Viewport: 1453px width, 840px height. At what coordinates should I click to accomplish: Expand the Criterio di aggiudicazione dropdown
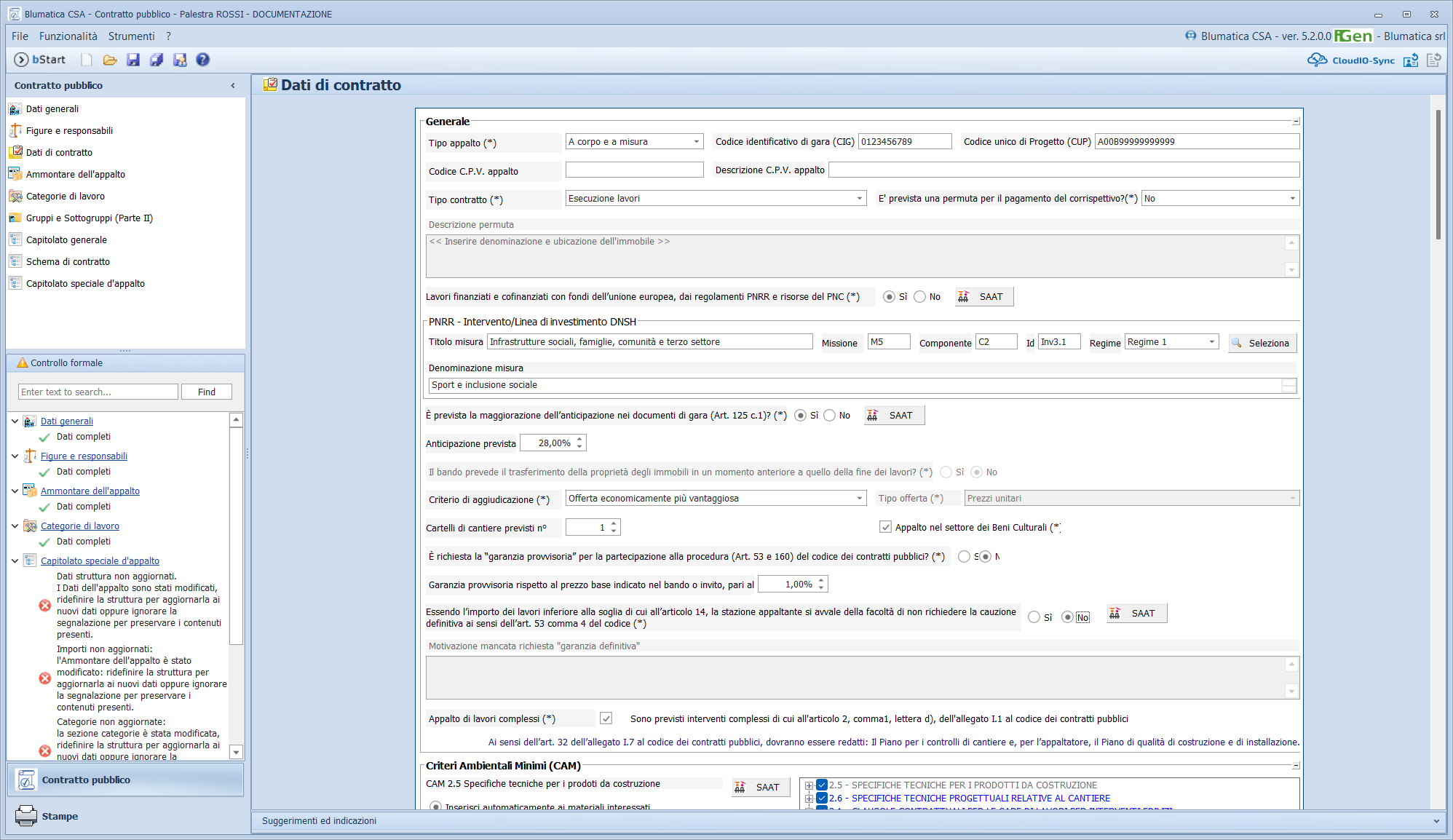pyautogui.click(x=859, y=499)
